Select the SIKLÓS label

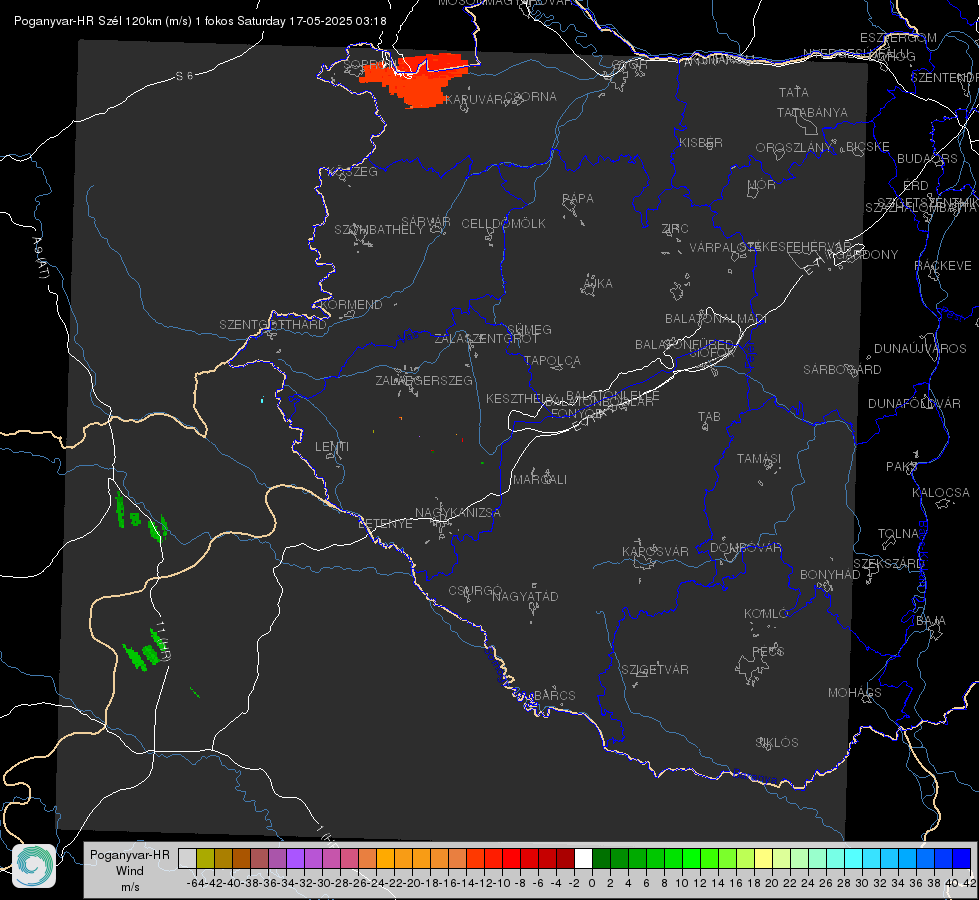pyautogui.click(x=777, y=743)
